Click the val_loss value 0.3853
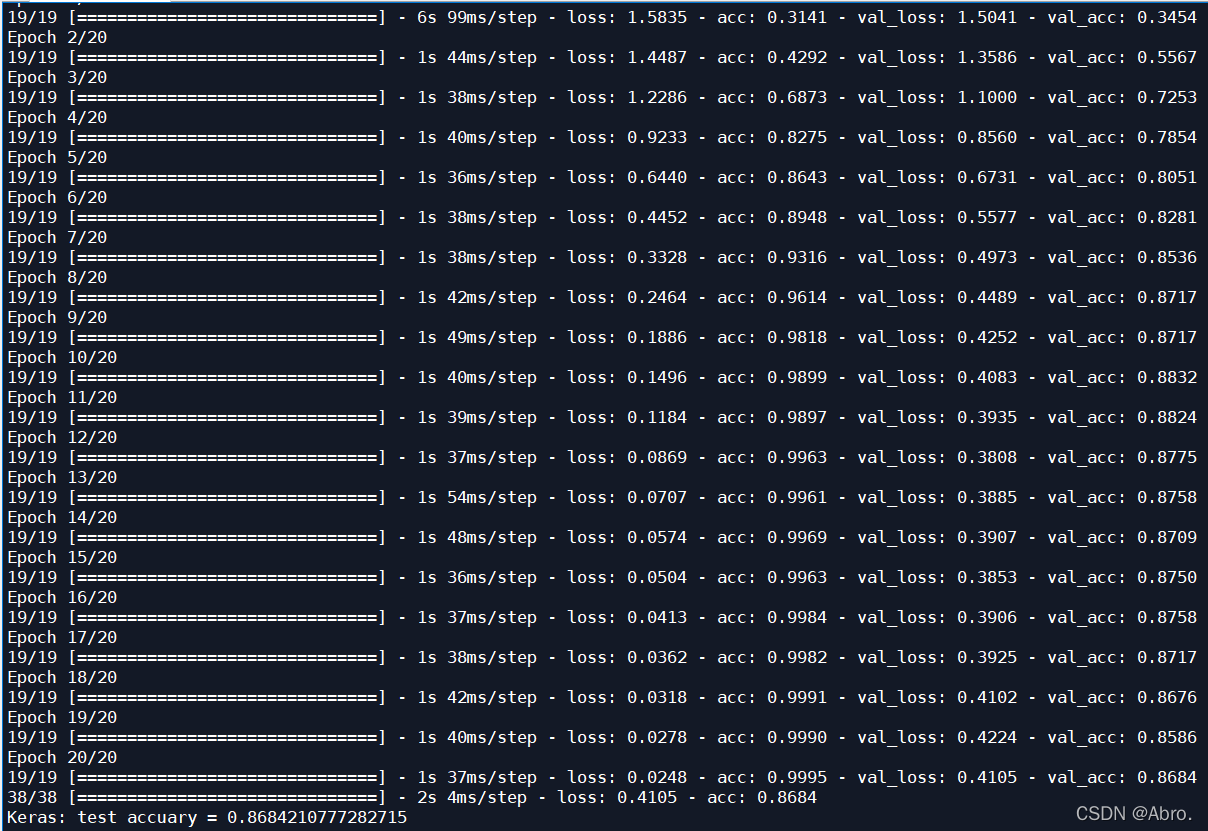Viewport: 1208px width, 831px height. 987,577
